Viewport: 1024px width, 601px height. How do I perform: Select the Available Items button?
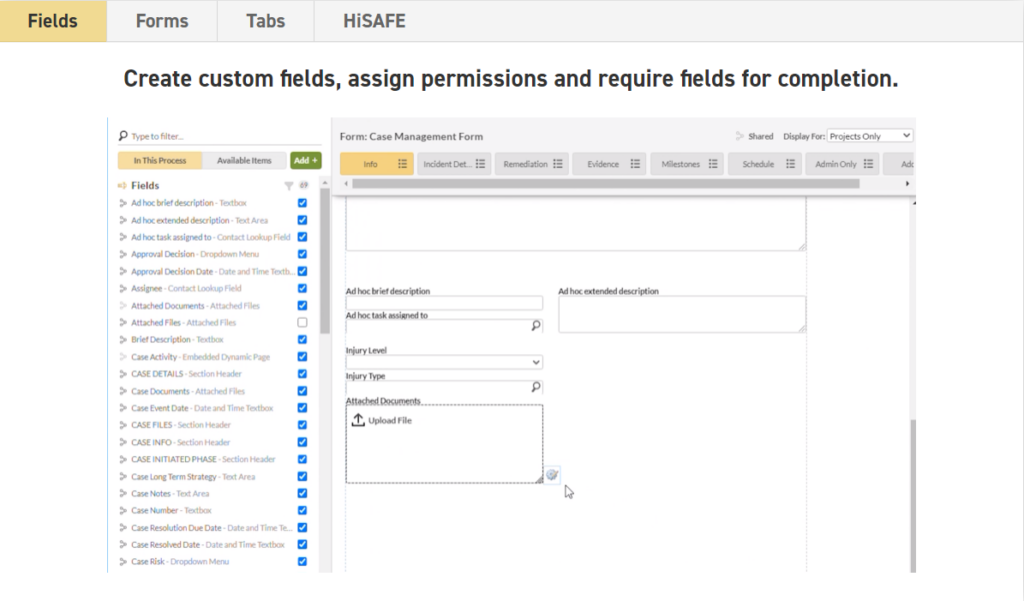244,160
